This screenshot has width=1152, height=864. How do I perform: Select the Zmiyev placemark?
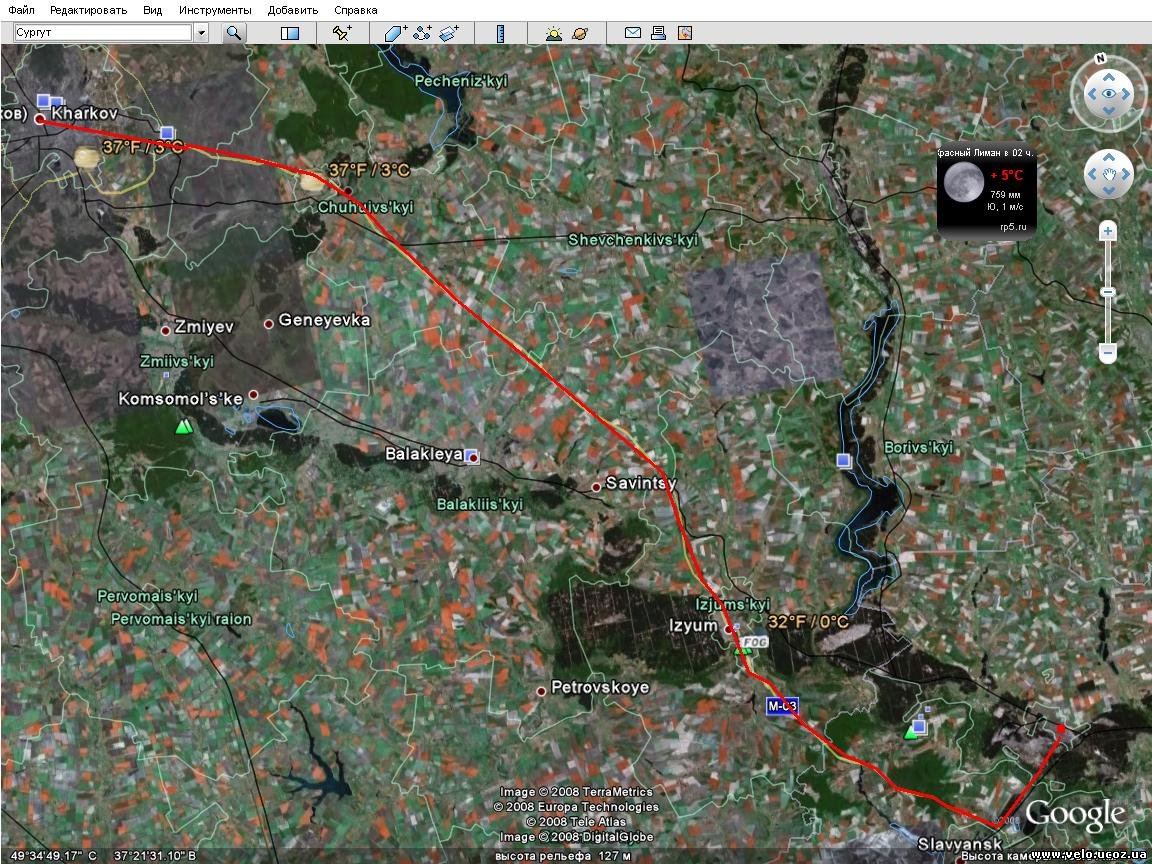(166, 331)
